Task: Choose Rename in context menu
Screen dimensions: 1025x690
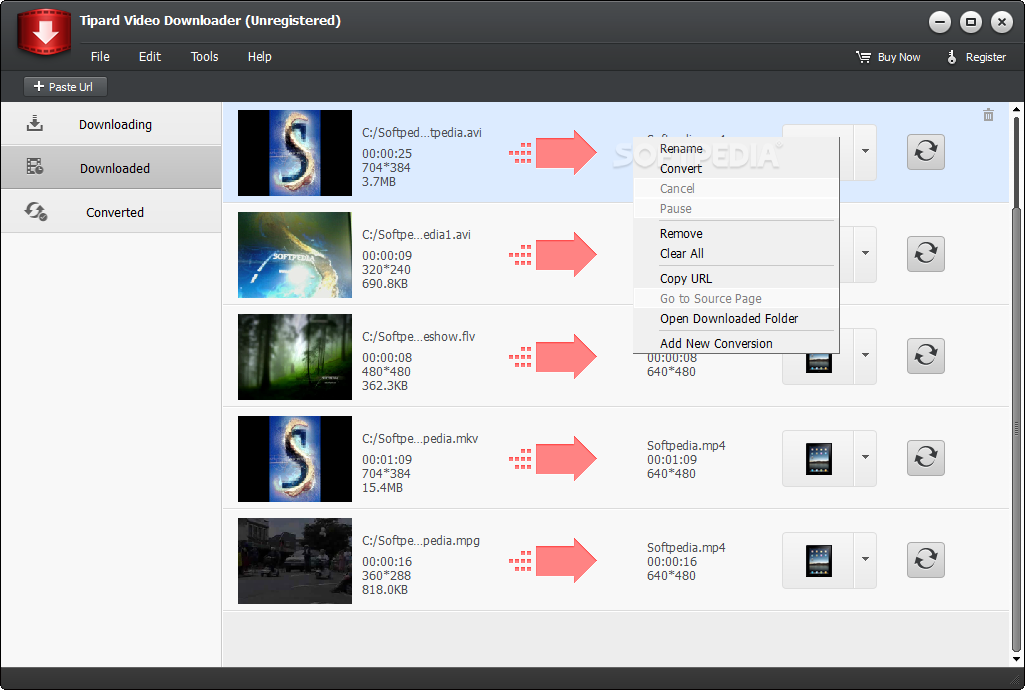Action: pos(736,148)
